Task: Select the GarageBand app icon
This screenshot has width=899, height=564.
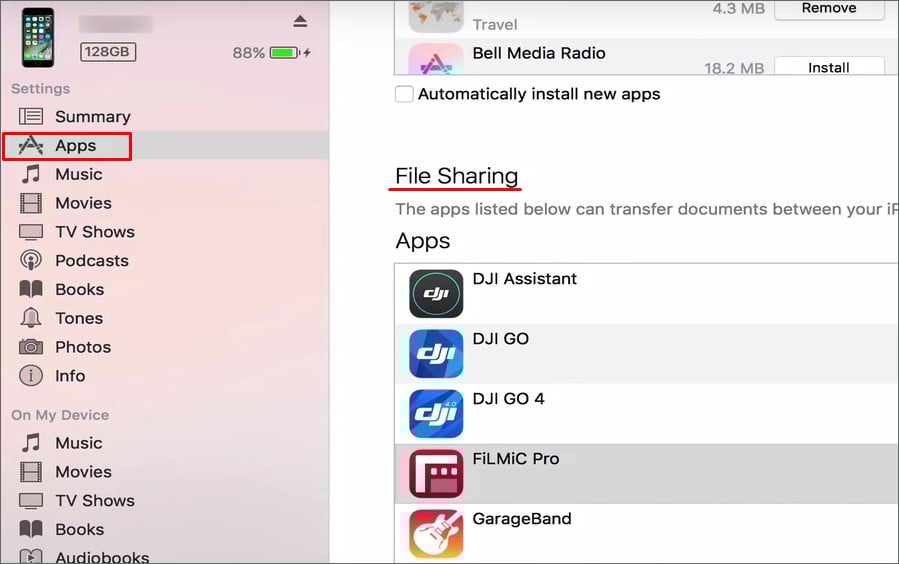Action: pyautogui.click(x=436, y=534)
